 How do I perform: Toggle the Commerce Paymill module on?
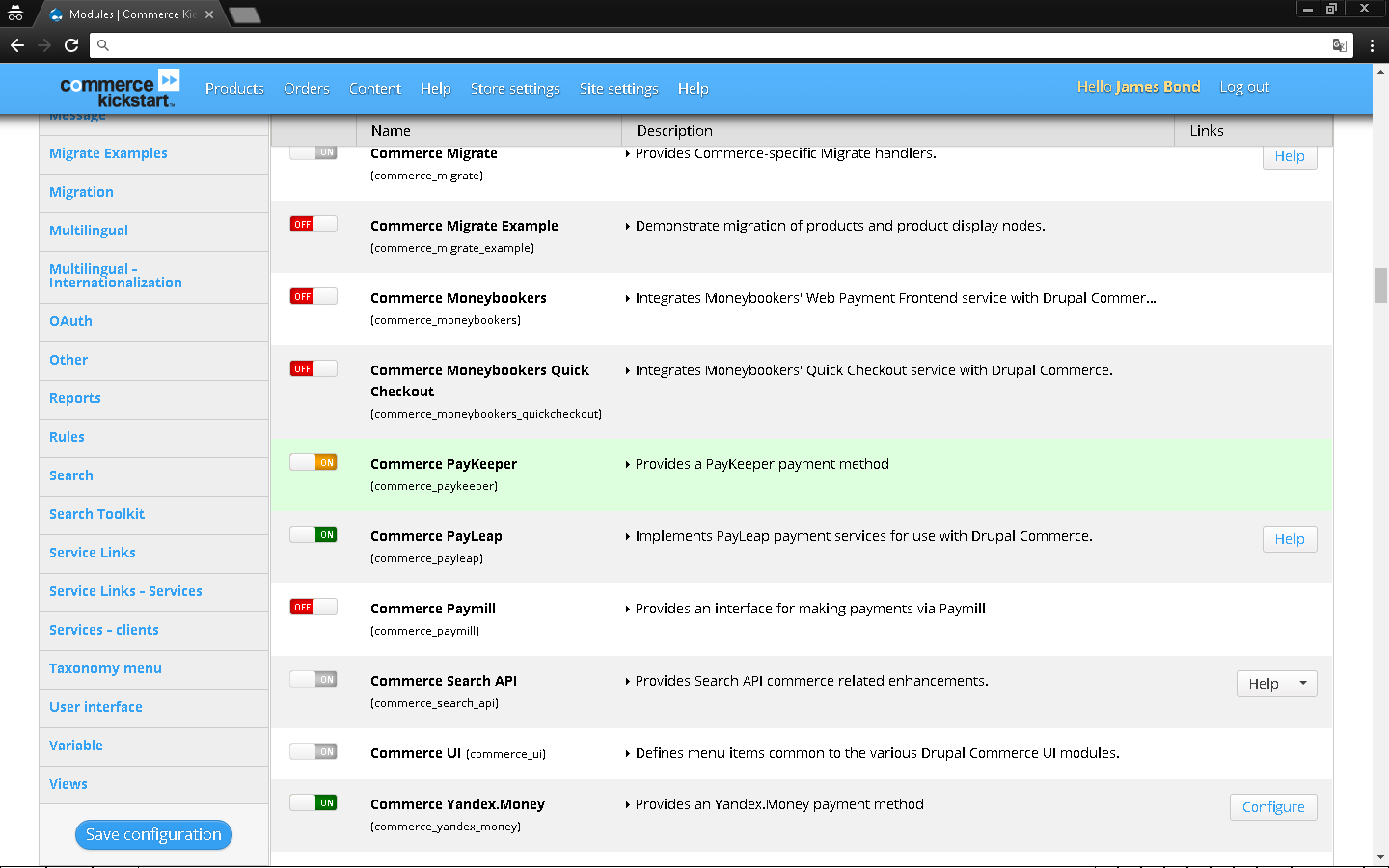click(x=313, y=608)
